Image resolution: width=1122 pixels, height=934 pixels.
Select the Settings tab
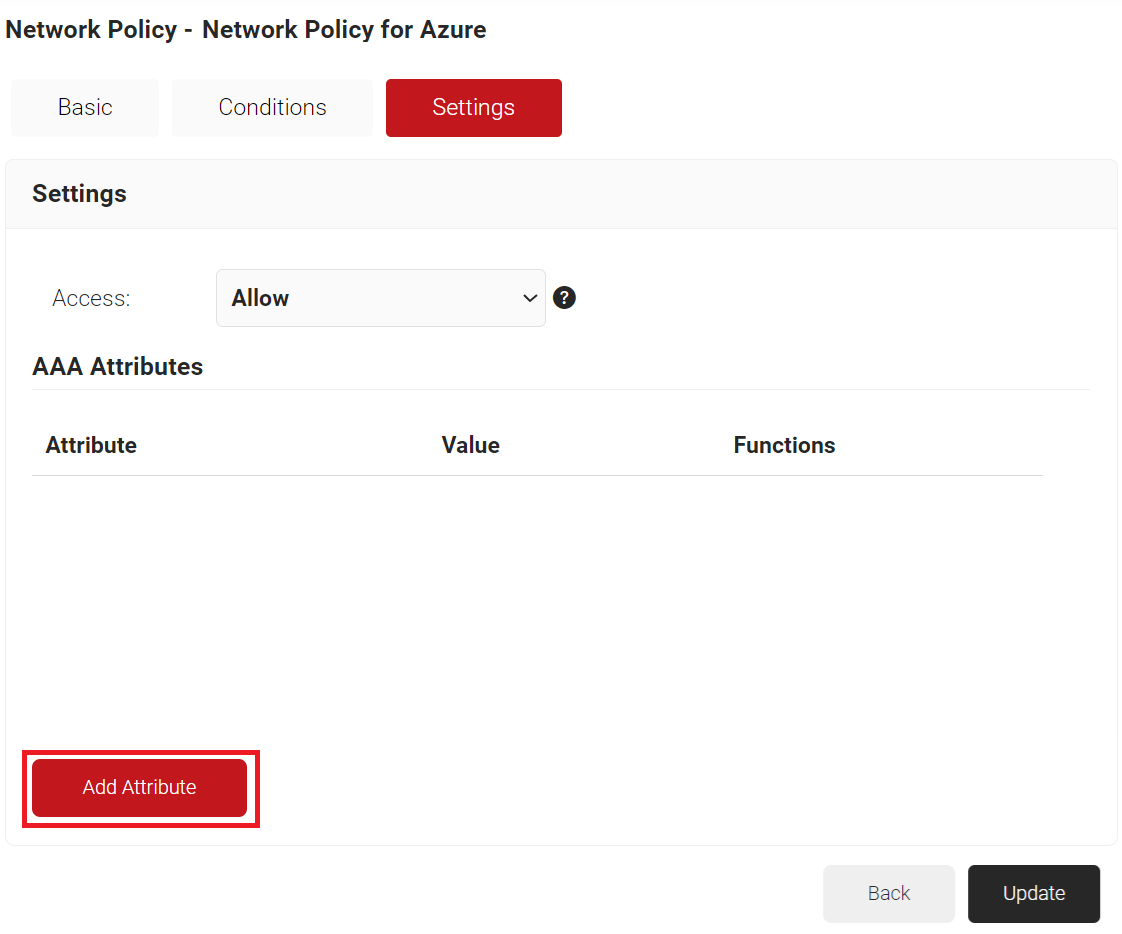point(473,108)
